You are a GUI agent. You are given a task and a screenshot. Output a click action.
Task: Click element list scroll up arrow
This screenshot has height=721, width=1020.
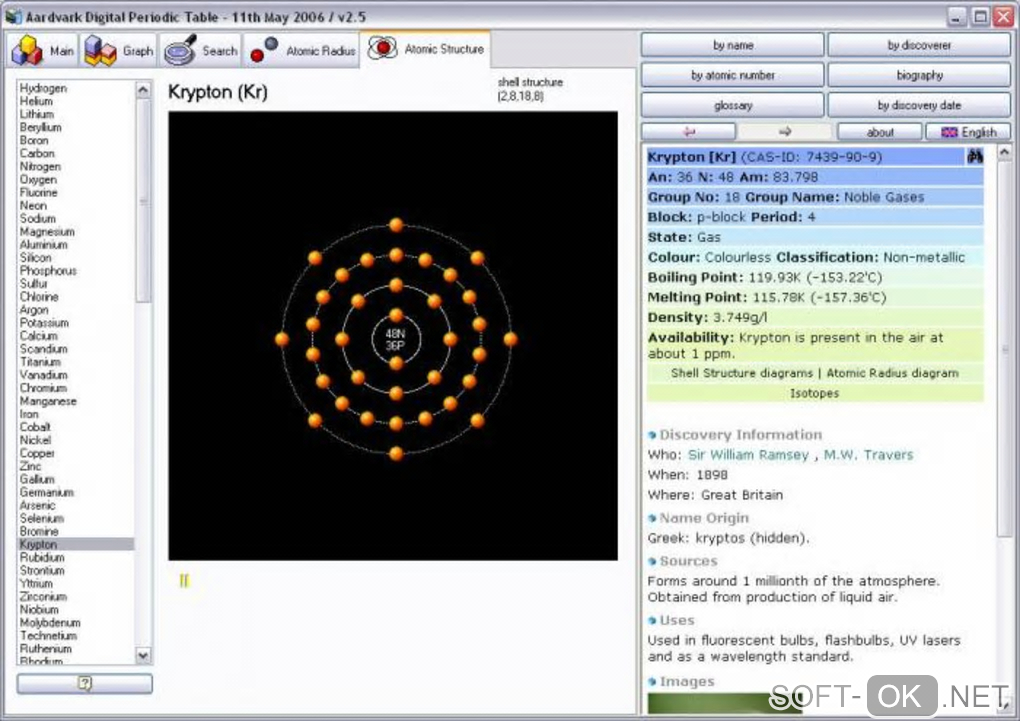click(143, 89)
